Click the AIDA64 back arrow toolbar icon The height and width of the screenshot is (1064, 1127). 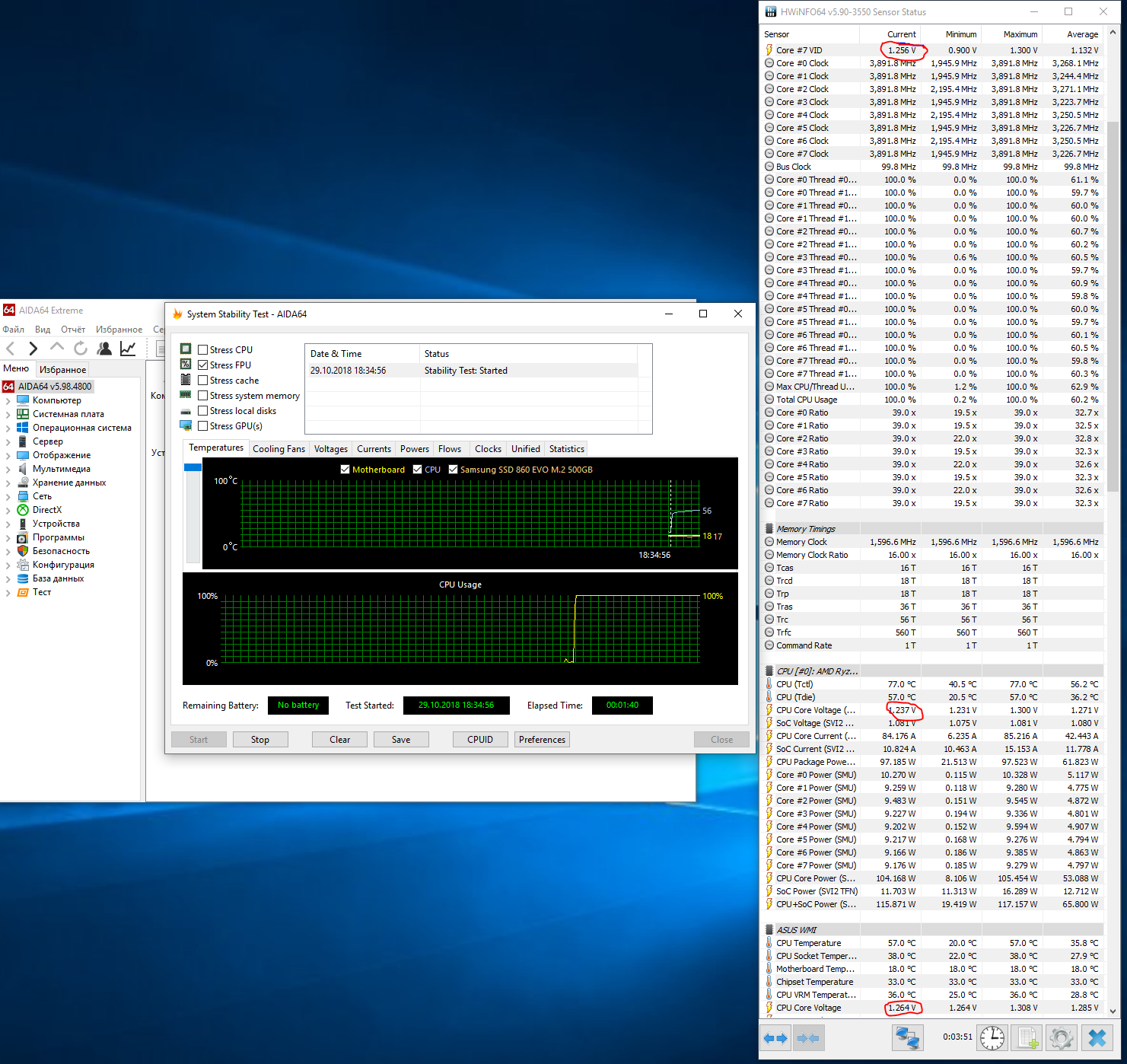pos(11,349)
